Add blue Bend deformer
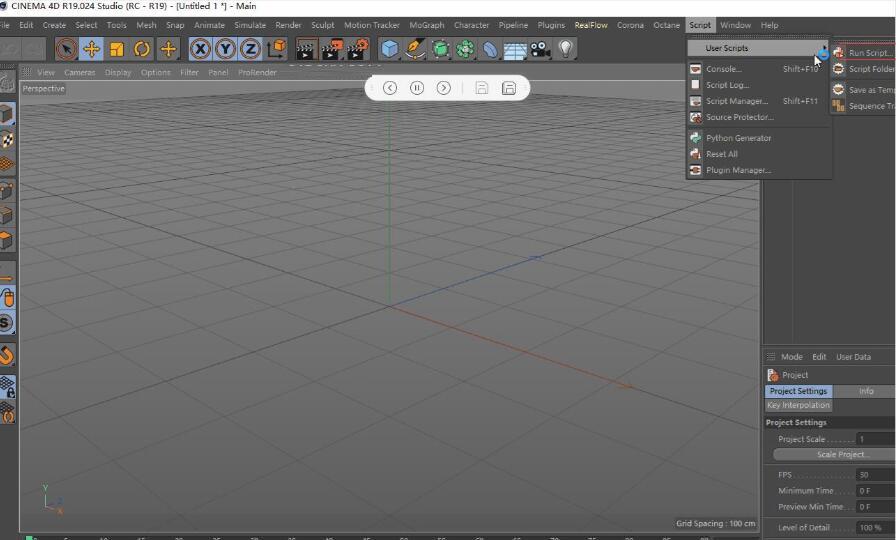Image resolution: width=896 pixels, height=540 pixels. coord(490,49)
